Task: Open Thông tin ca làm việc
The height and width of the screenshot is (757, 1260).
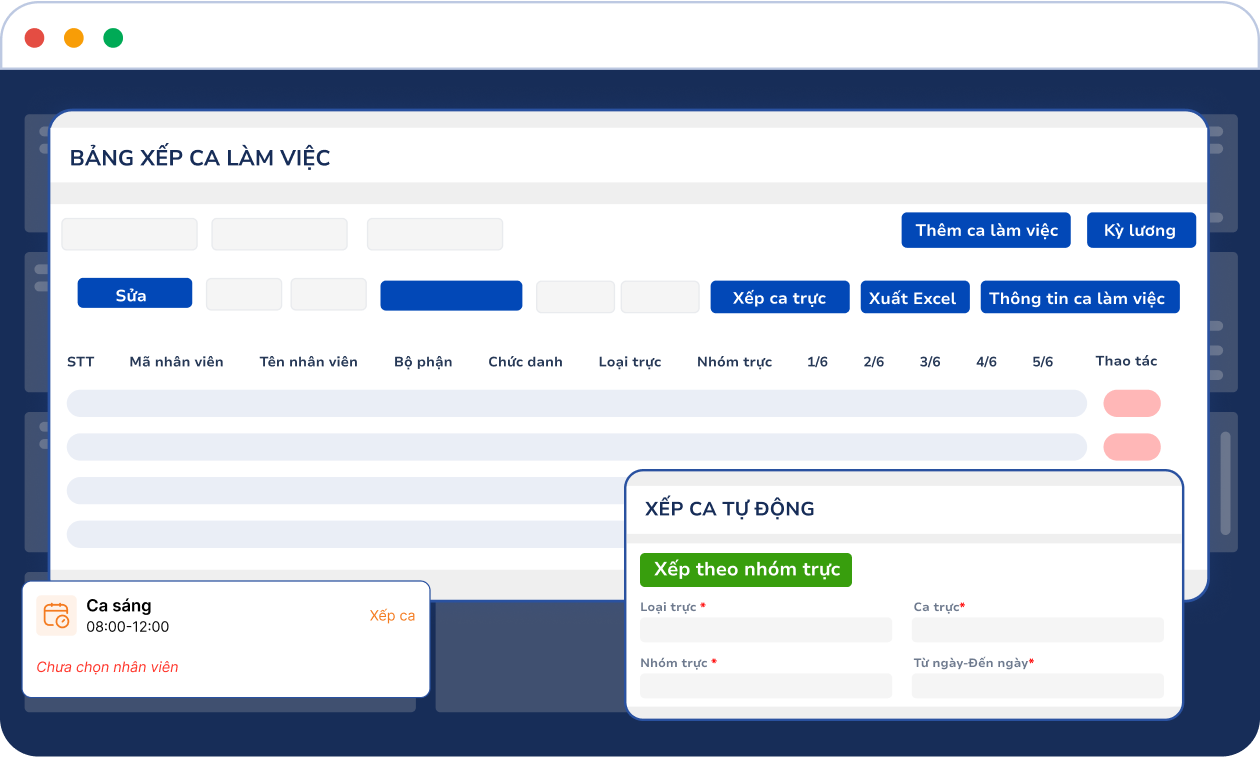Action: (x=1079, y=297)
